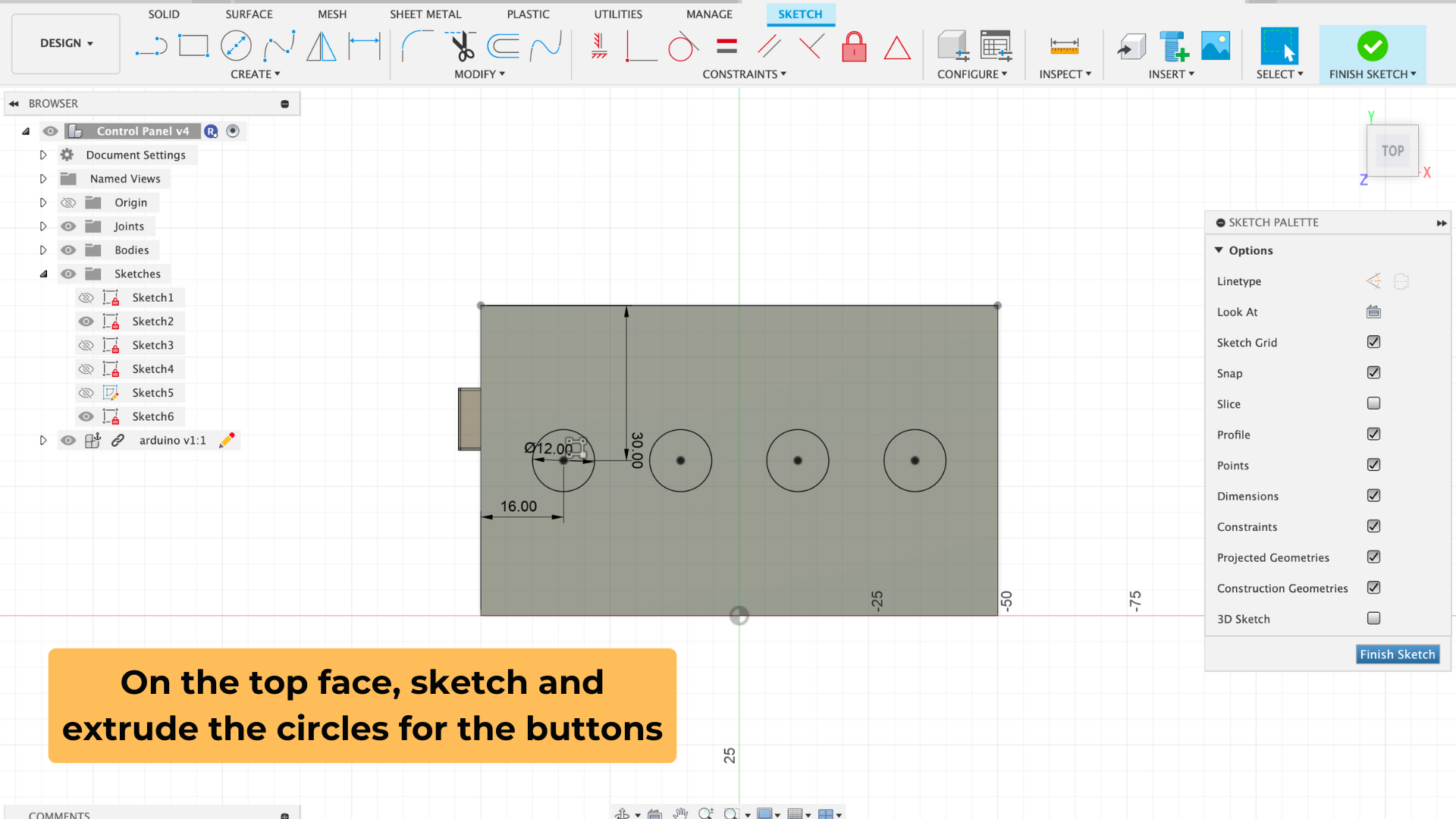Expand the Origin folder in browser
Viewport: 1456px width, 819px height.
point(42,202)
